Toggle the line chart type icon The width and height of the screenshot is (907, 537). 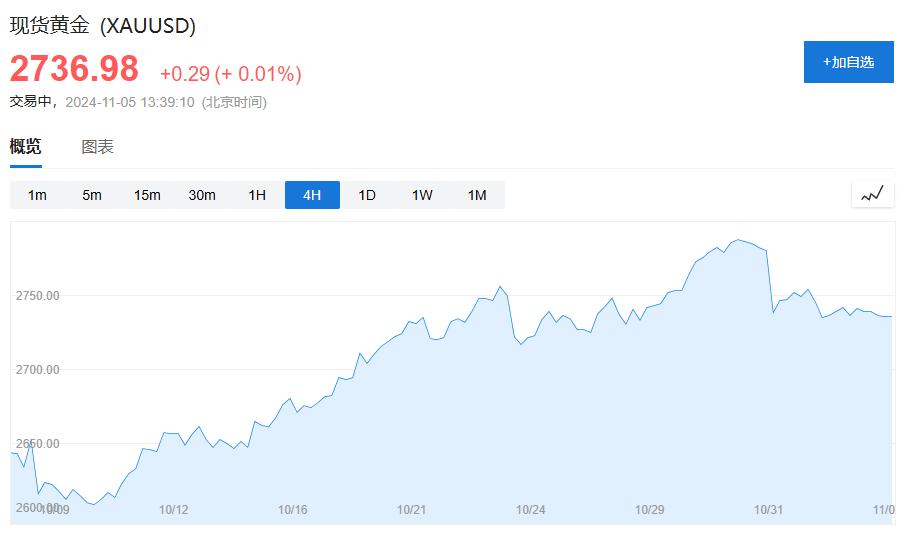click(872, 194)
